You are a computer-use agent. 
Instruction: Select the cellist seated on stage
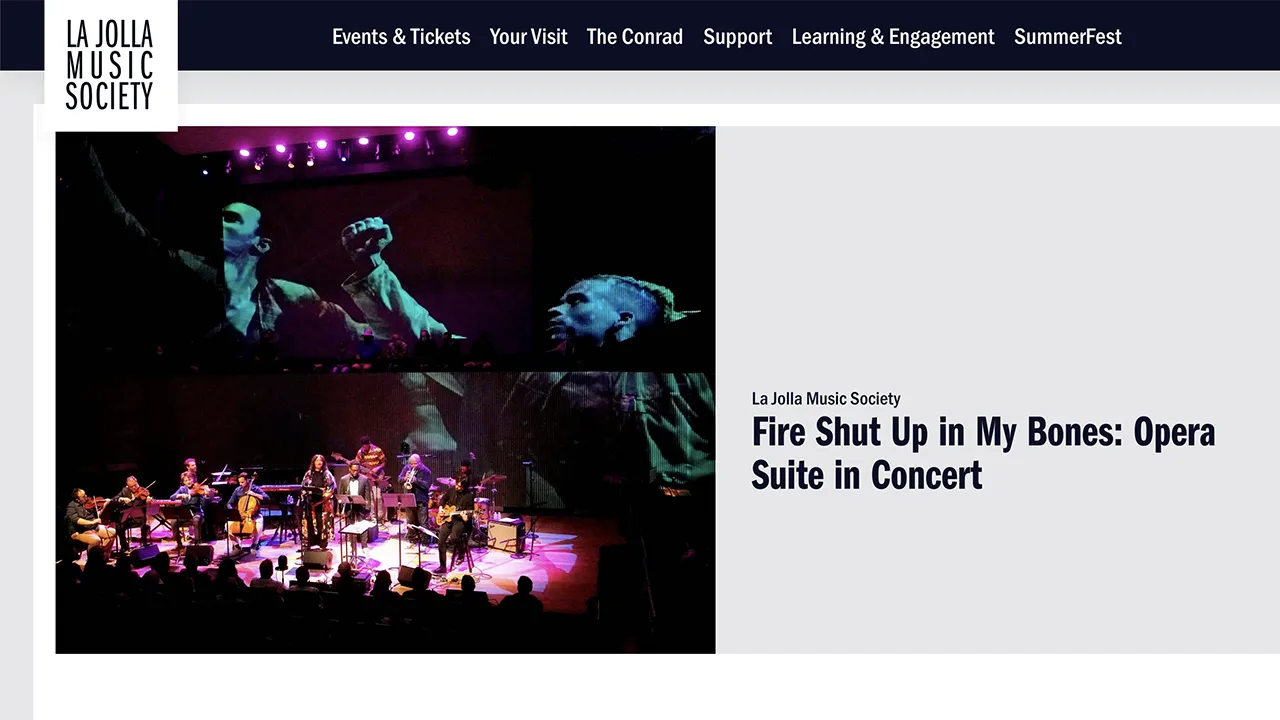(x=246, y=513)
